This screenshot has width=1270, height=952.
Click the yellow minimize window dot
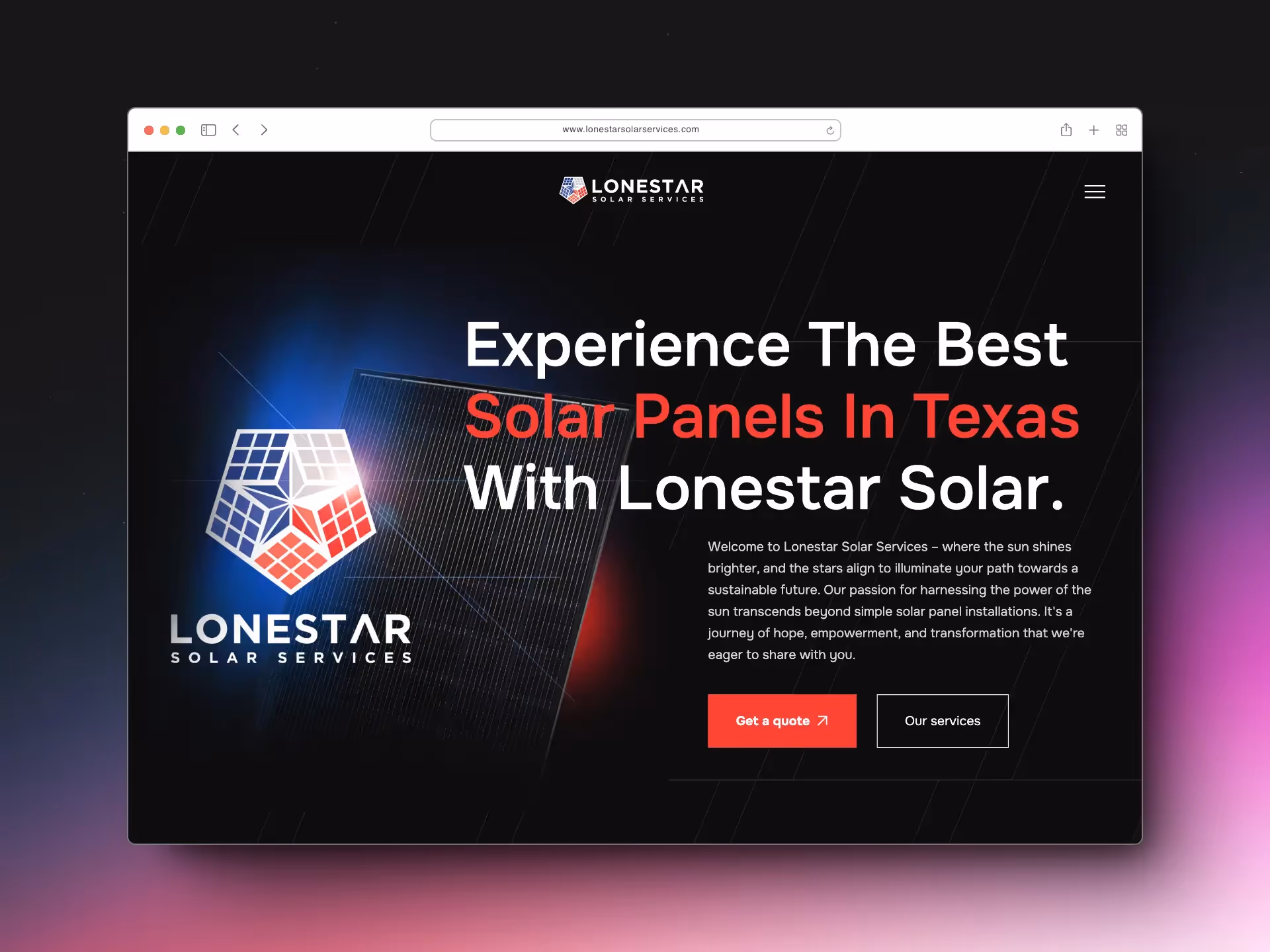(x=165, y=130)
